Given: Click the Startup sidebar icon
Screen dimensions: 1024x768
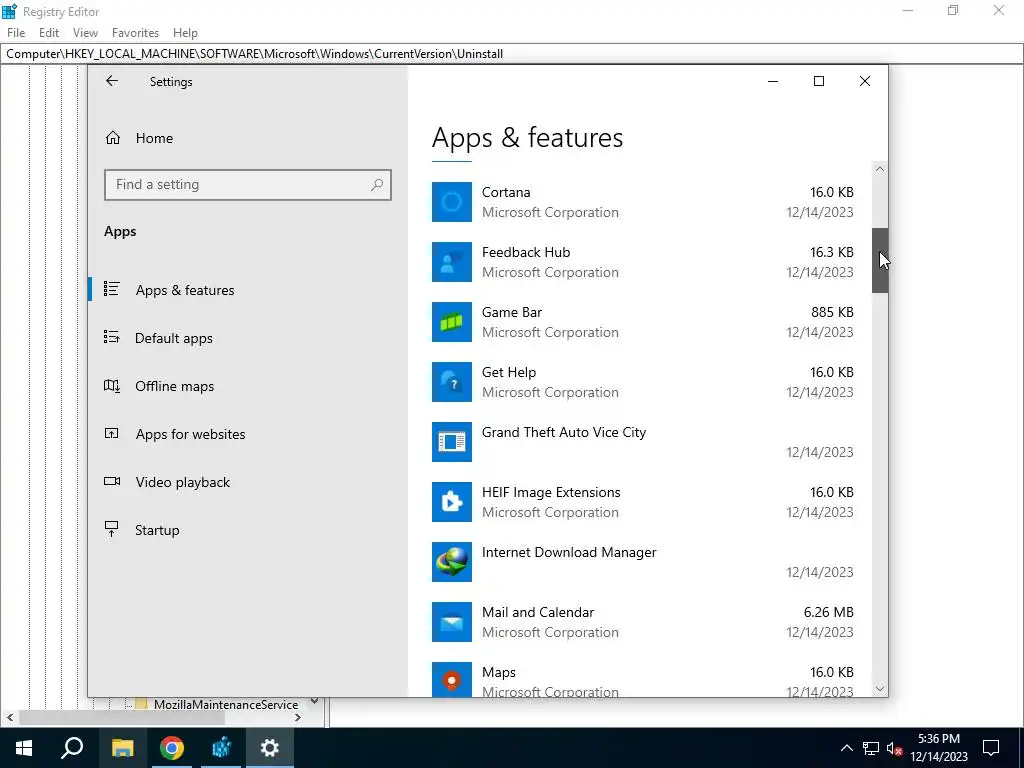Looking at the screenshot, I should pos(112,530).
